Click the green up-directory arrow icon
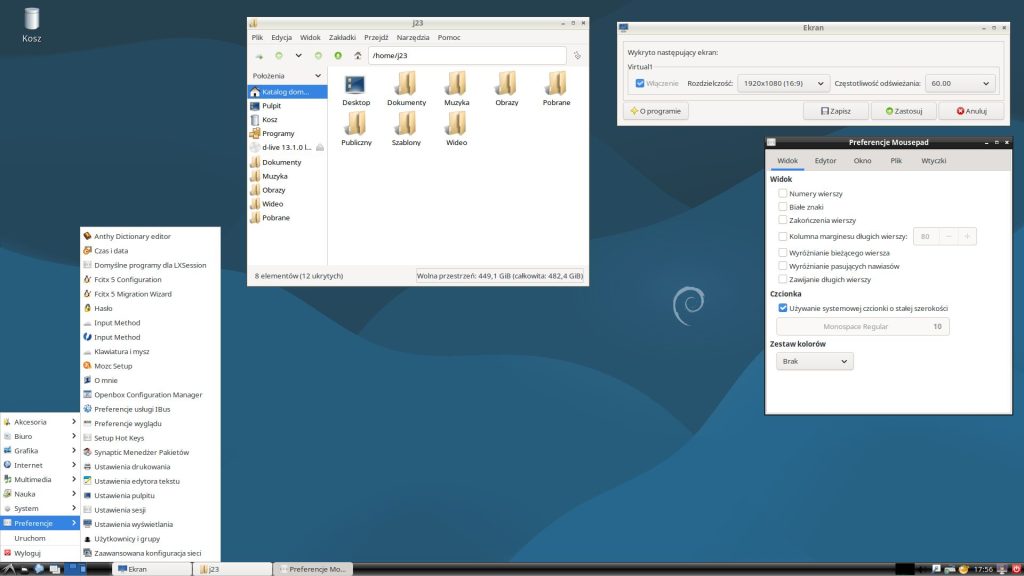Viewport: 1024px width, 576px height. (338, 56)
